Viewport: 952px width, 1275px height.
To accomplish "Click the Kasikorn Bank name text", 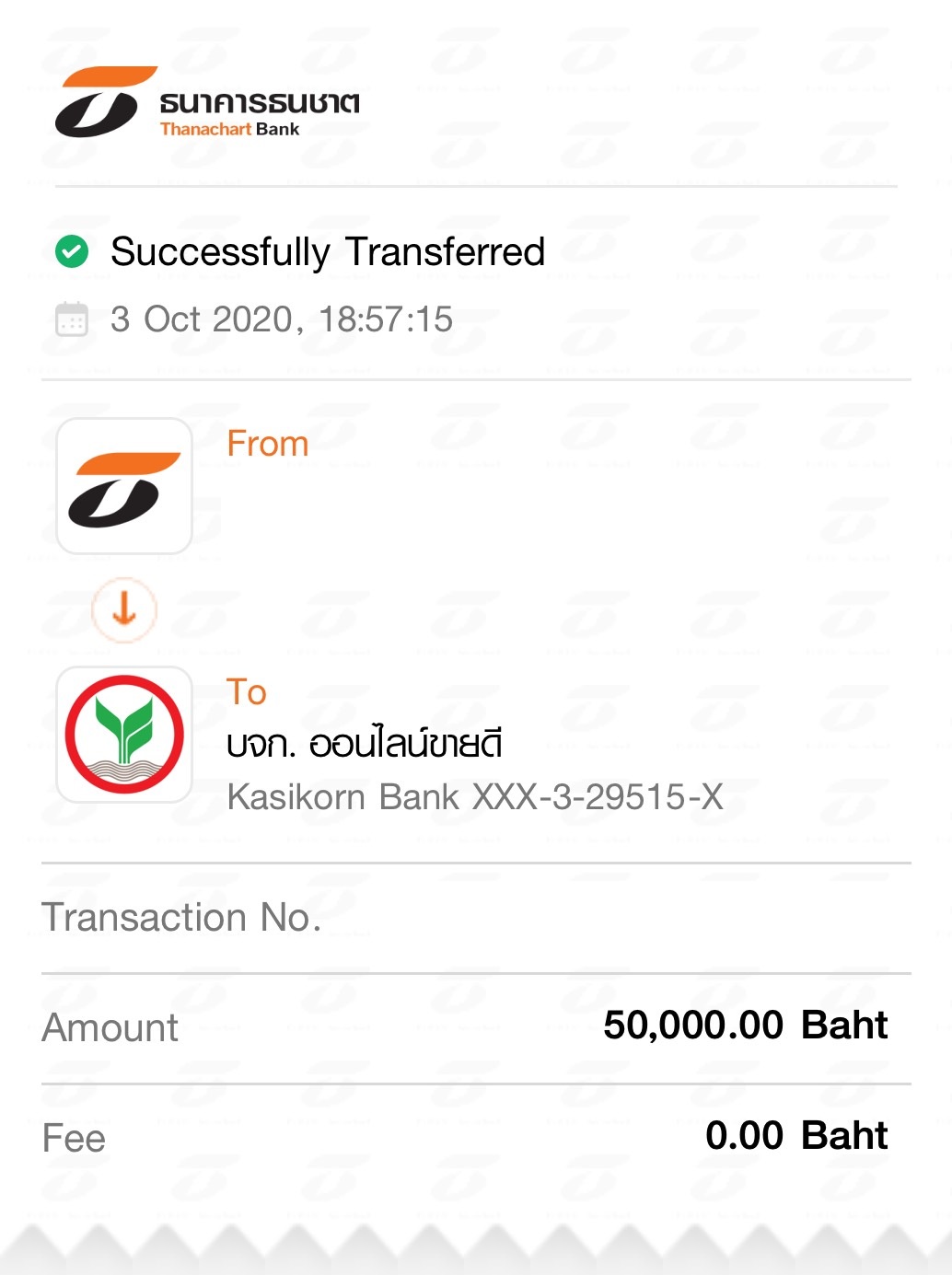I will (343, 797).
